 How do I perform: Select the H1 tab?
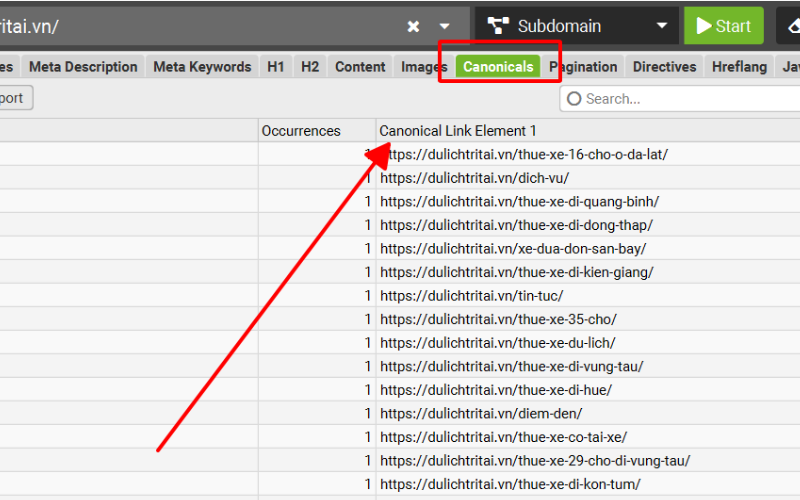pos(276,67)
